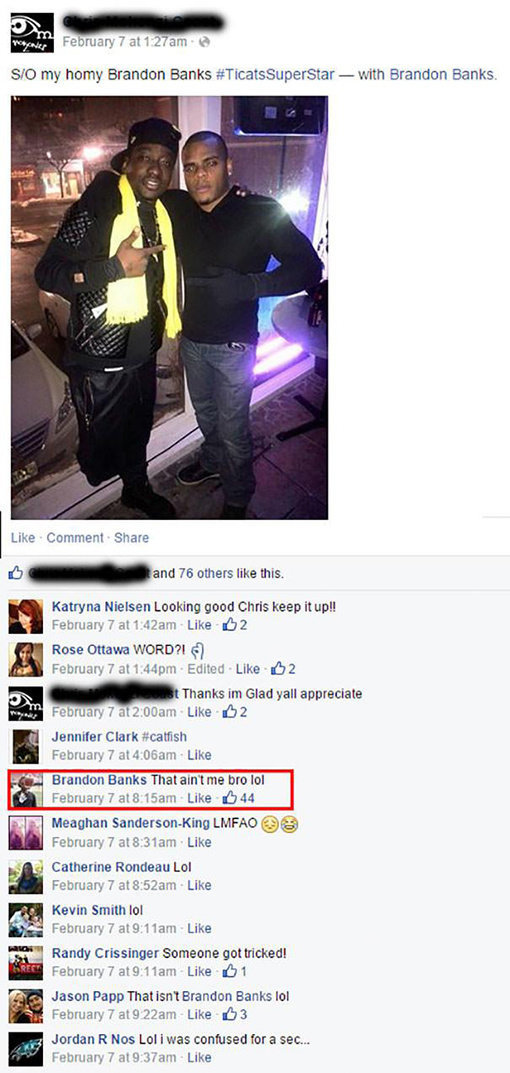Click thumbs-up count on Rose Ottawa's comment
This screenshot has height=1073, width=510.
pyautogui.click(x=292, y=669)
